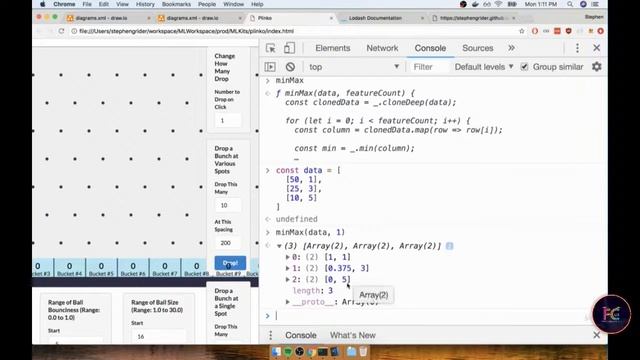Screen dimensions: 640x360
Task: Click the blue Drop button
Action: coord(230,263)
